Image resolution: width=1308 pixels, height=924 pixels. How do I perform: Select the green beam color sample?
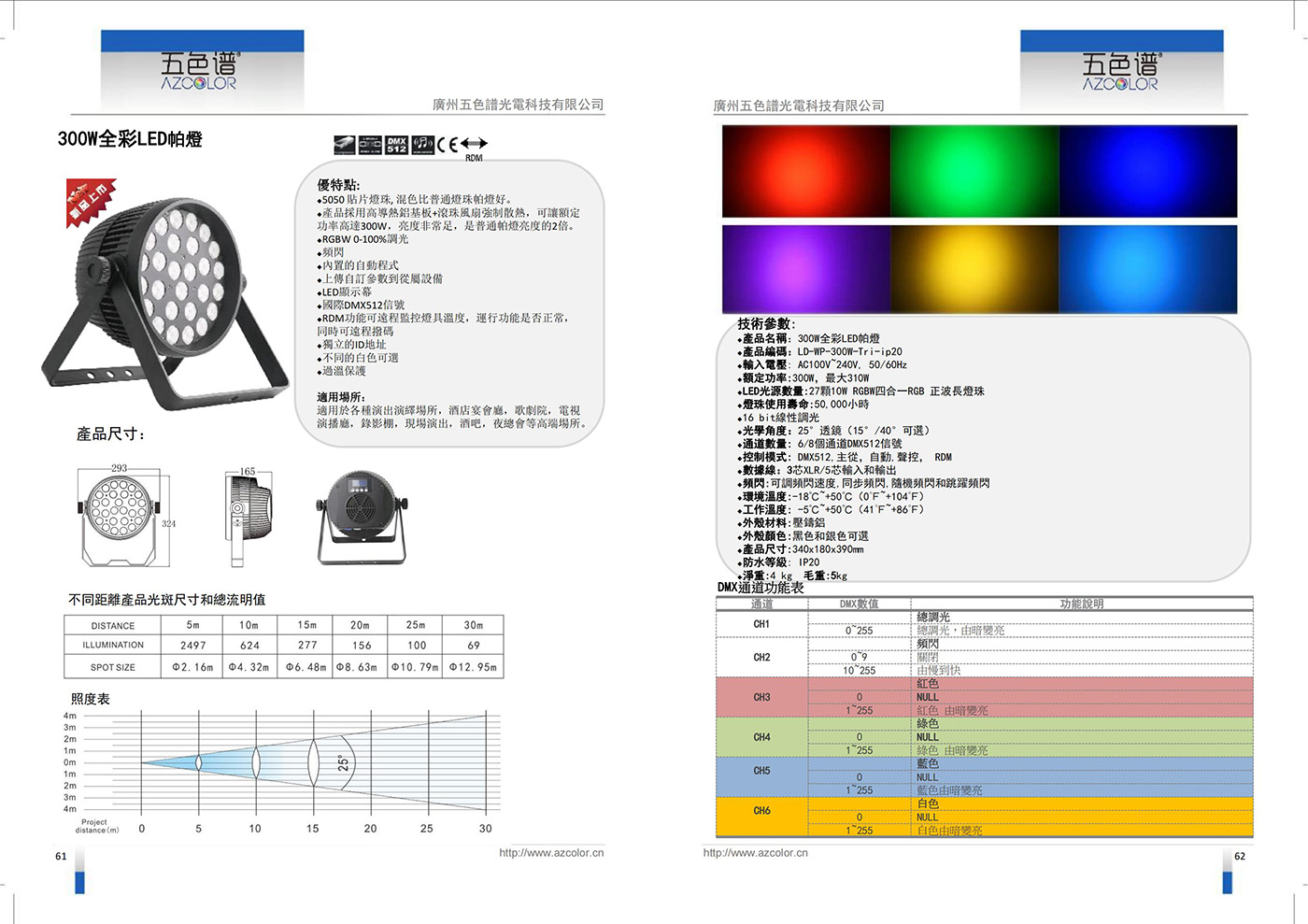974,171
